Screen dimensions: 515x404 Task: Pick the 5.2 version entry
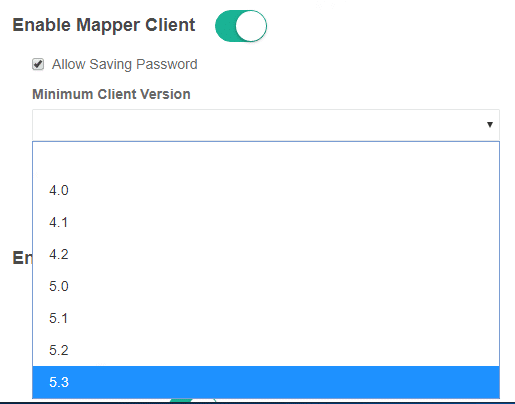pyautogui.click(x=266, y=350)
